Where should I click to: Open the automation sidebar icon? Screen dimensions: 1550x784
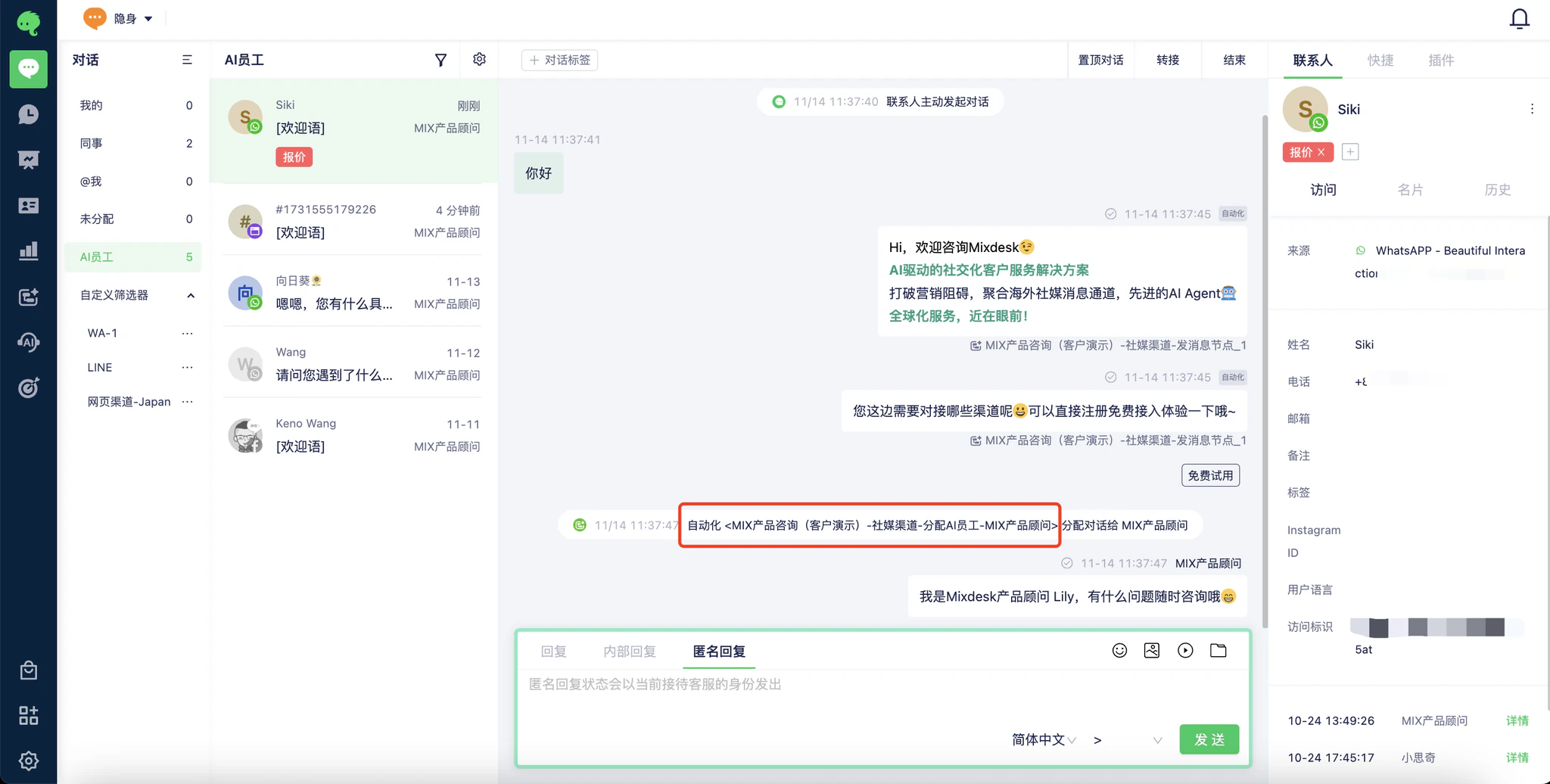28,297
